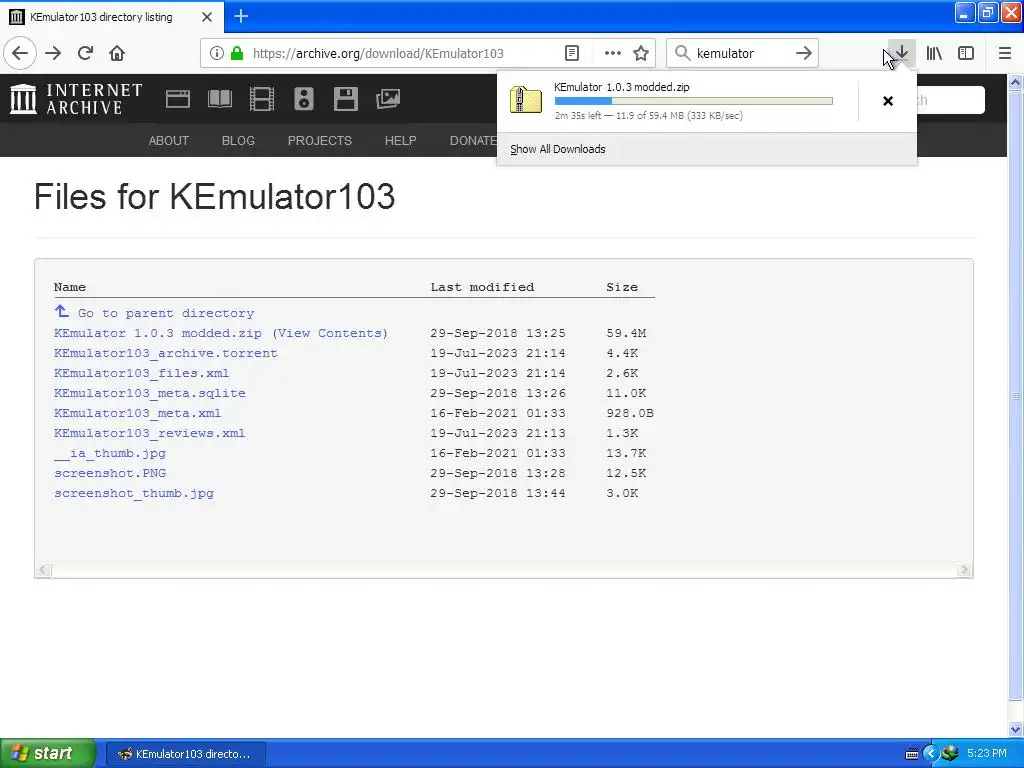Expand hidden tray icons arrow
This screenshot has width=1024, height=768.
[x=931, y=754]
